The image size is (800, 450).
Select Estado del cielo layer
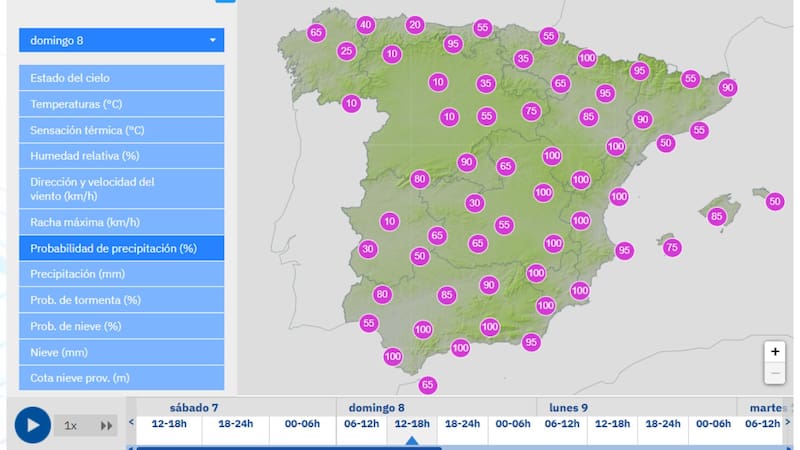coord(121,78)
